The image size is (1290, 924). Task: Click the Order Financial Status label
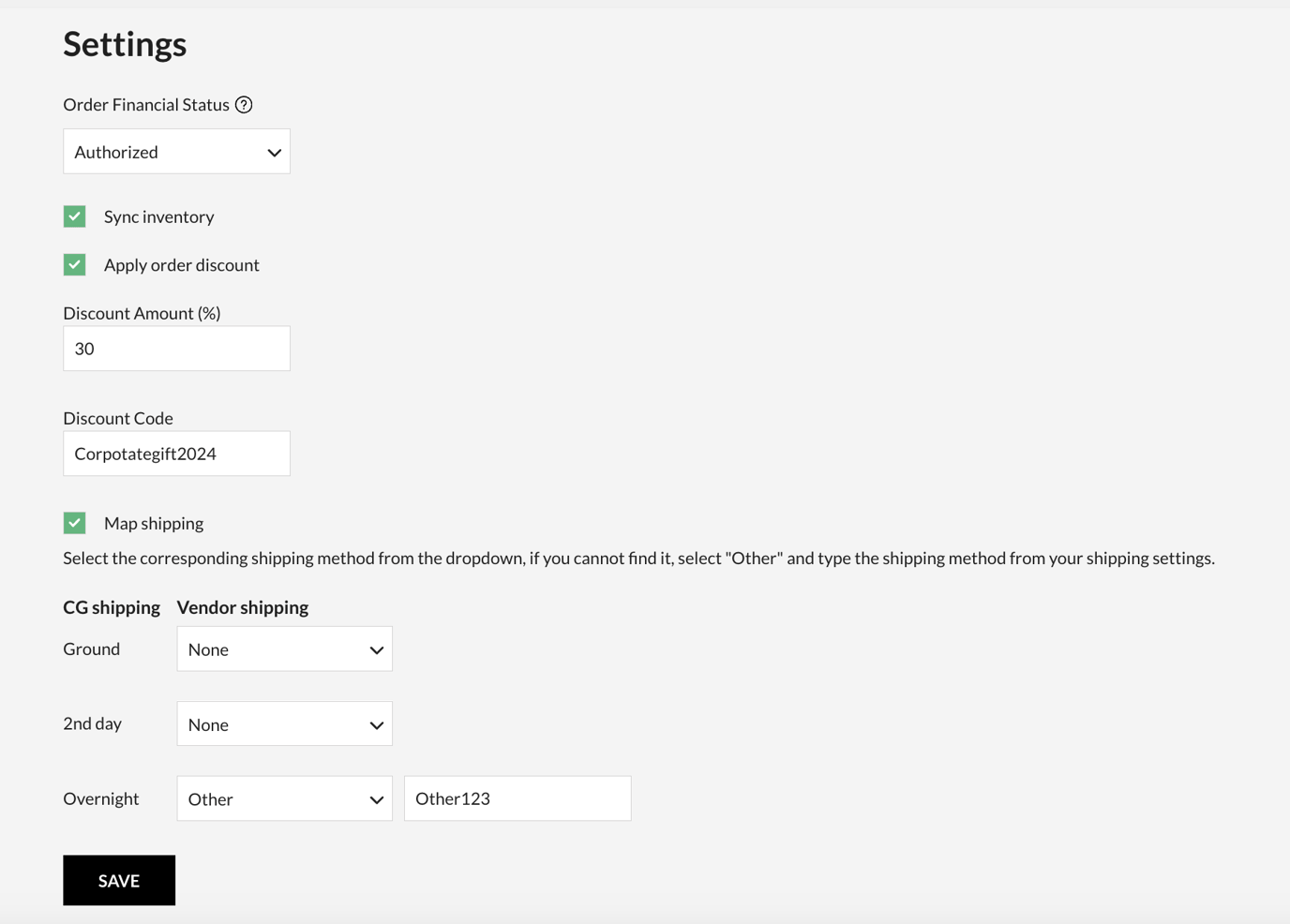(x=145, y=104)
